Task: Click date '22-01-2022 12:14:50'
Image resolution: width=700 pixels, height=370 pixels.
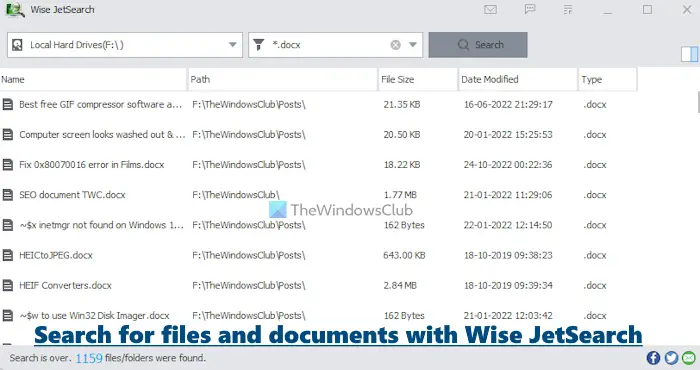Action: pos(508,225)
